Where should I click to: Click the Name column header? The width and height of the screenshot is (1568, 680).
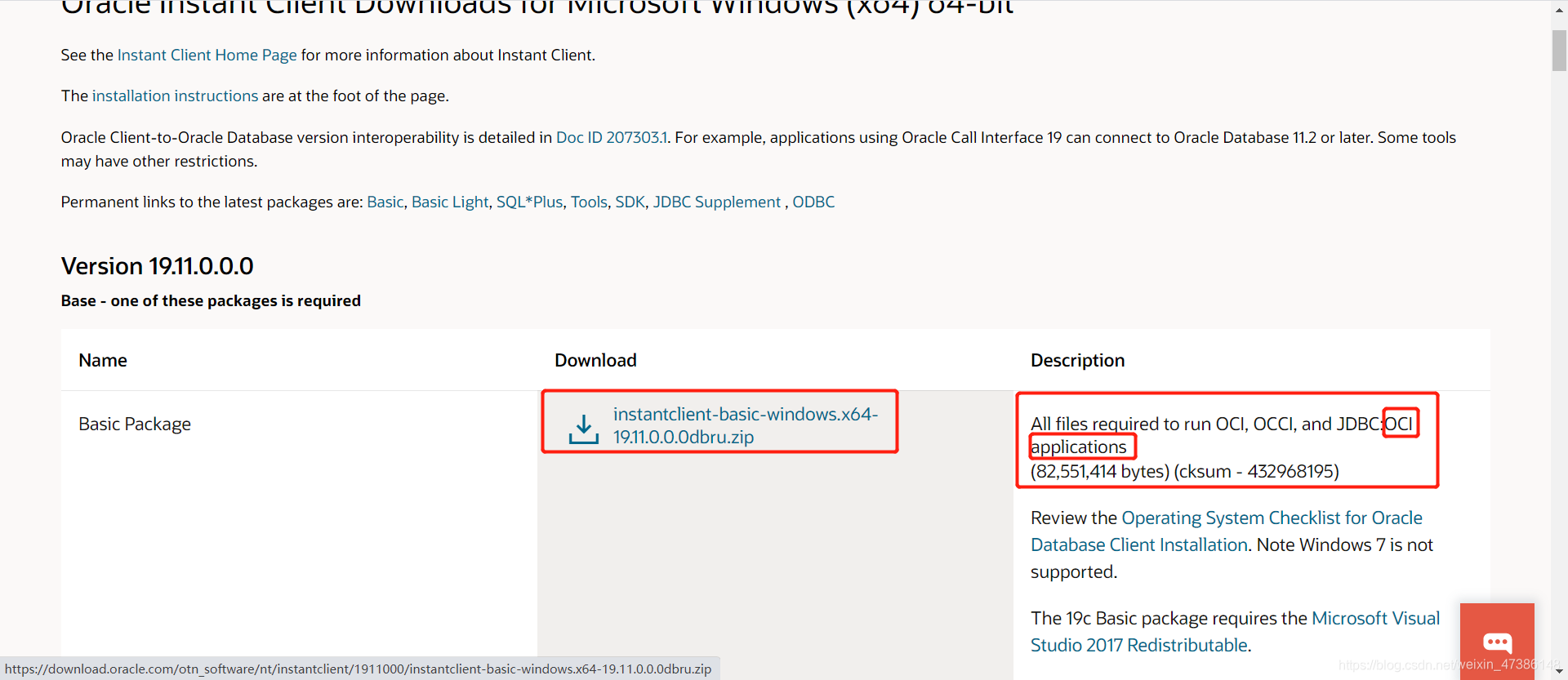pyautogui.click(x=103, y=360)
